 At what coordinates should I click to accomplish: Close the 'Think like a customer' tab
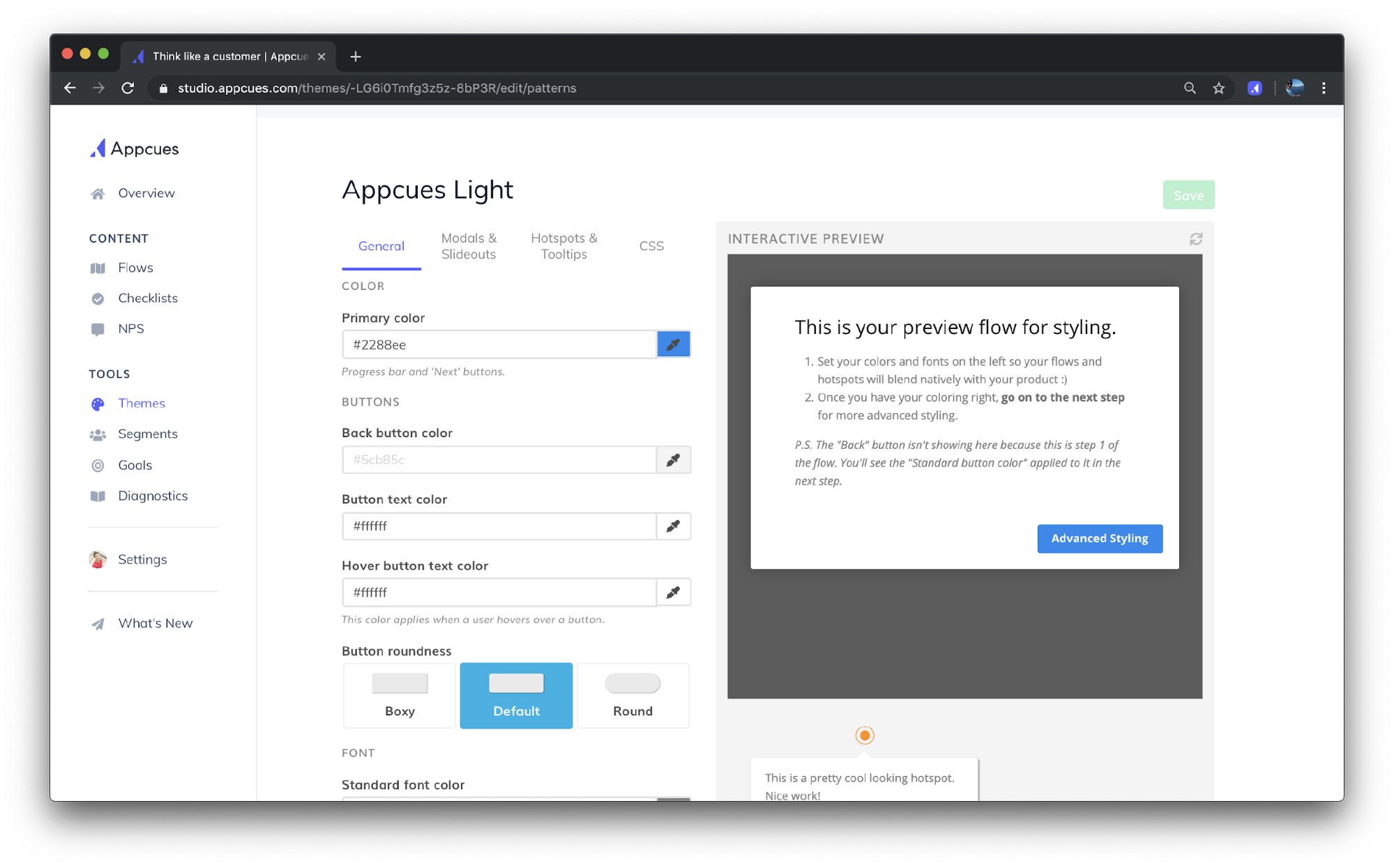321,56
